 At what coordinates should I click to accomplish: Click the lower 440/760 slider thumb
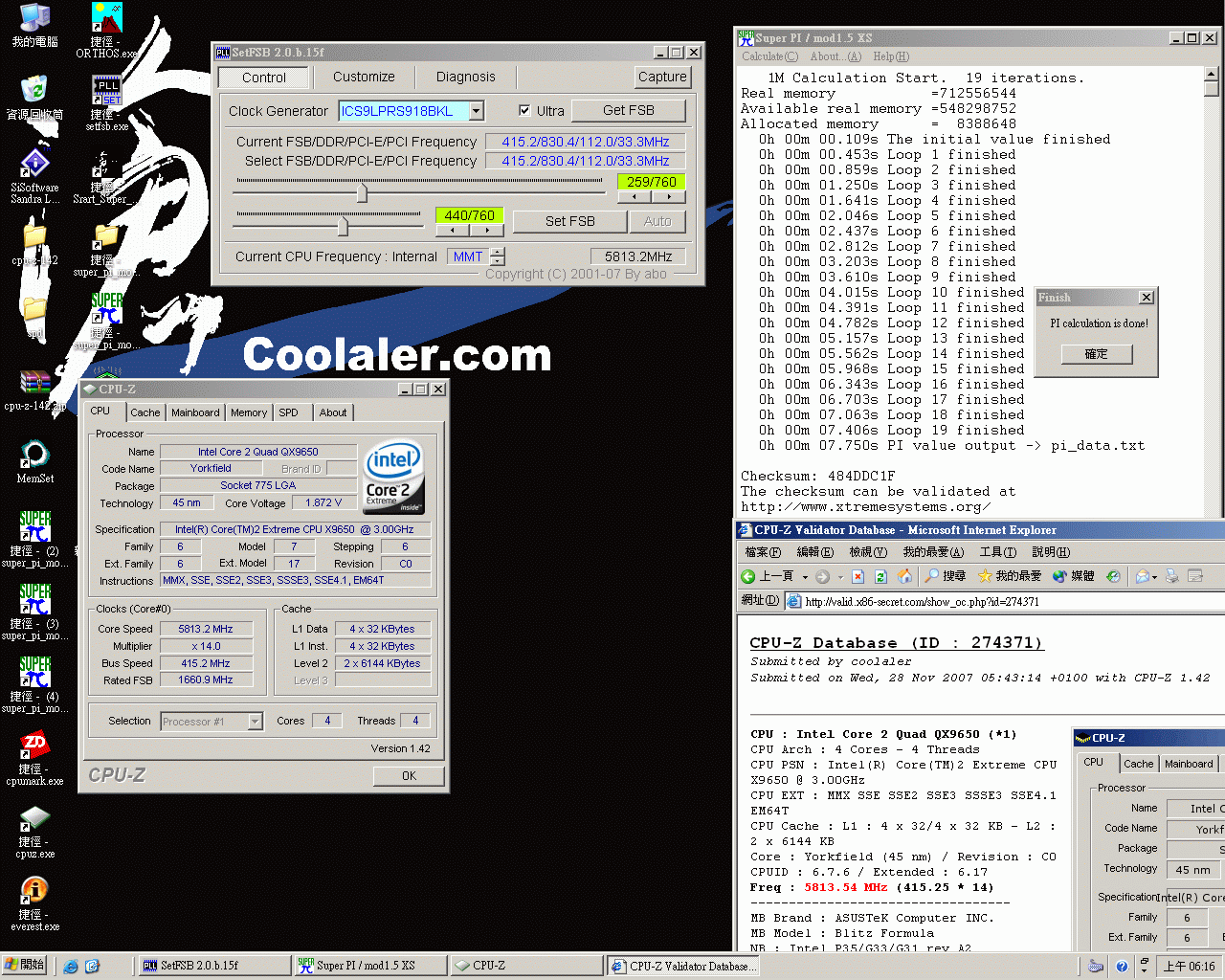click(x=343, y=225)
